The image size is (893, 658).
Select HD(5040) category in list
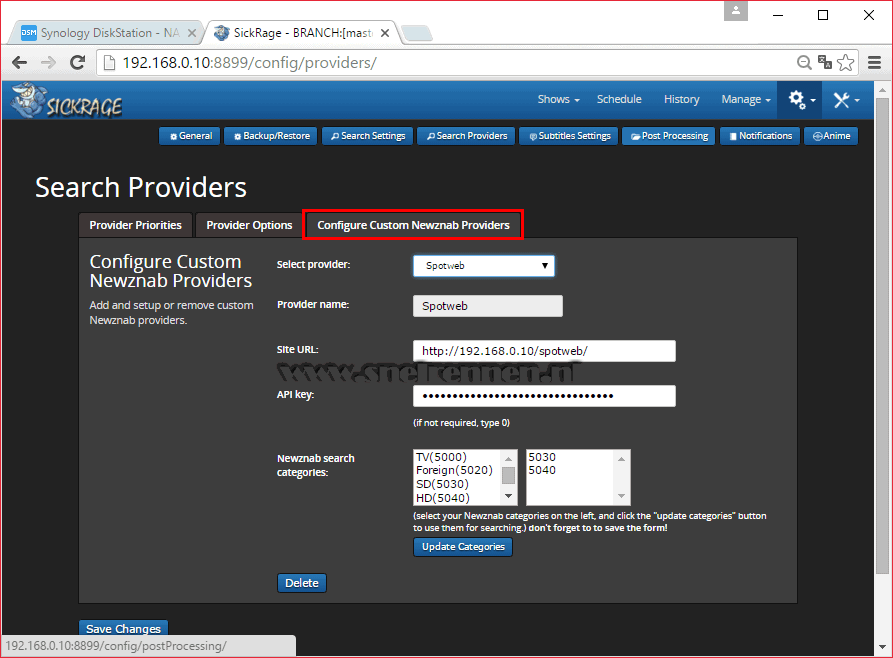pyautogui.click(x=443, y=498)
